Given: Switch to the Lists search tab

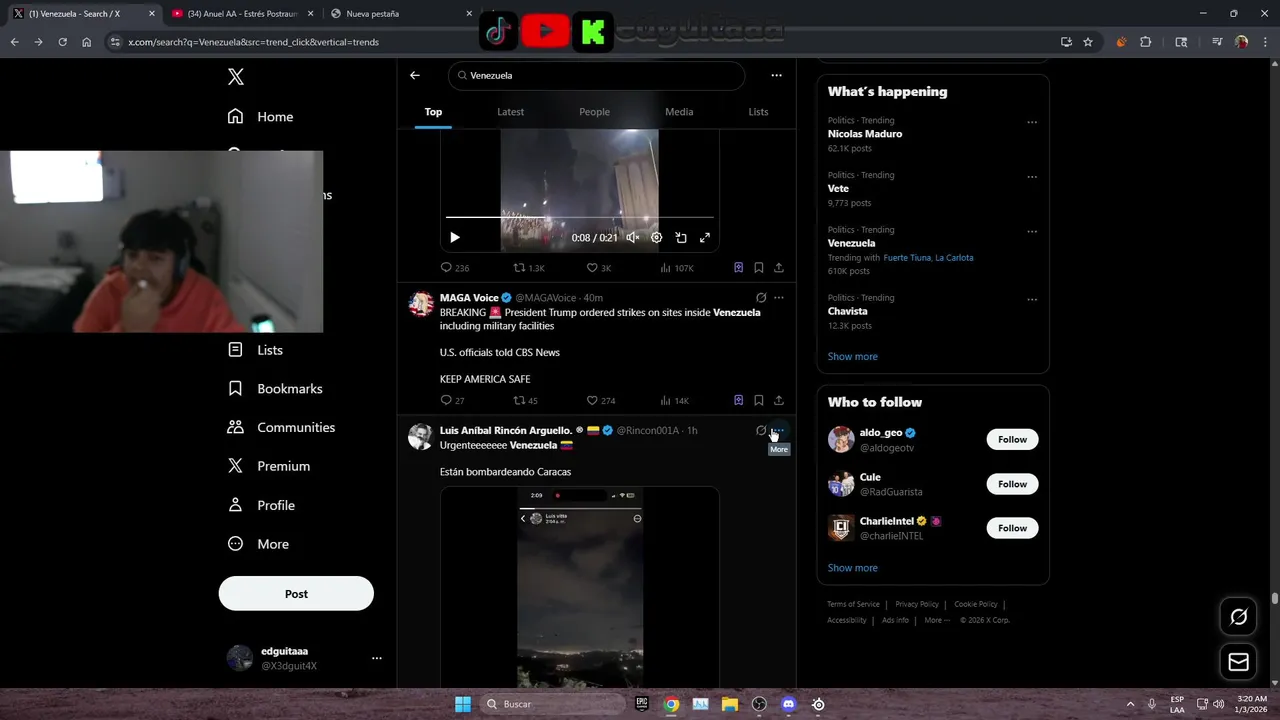Looking at the screenshot, I should coord(758,112).
